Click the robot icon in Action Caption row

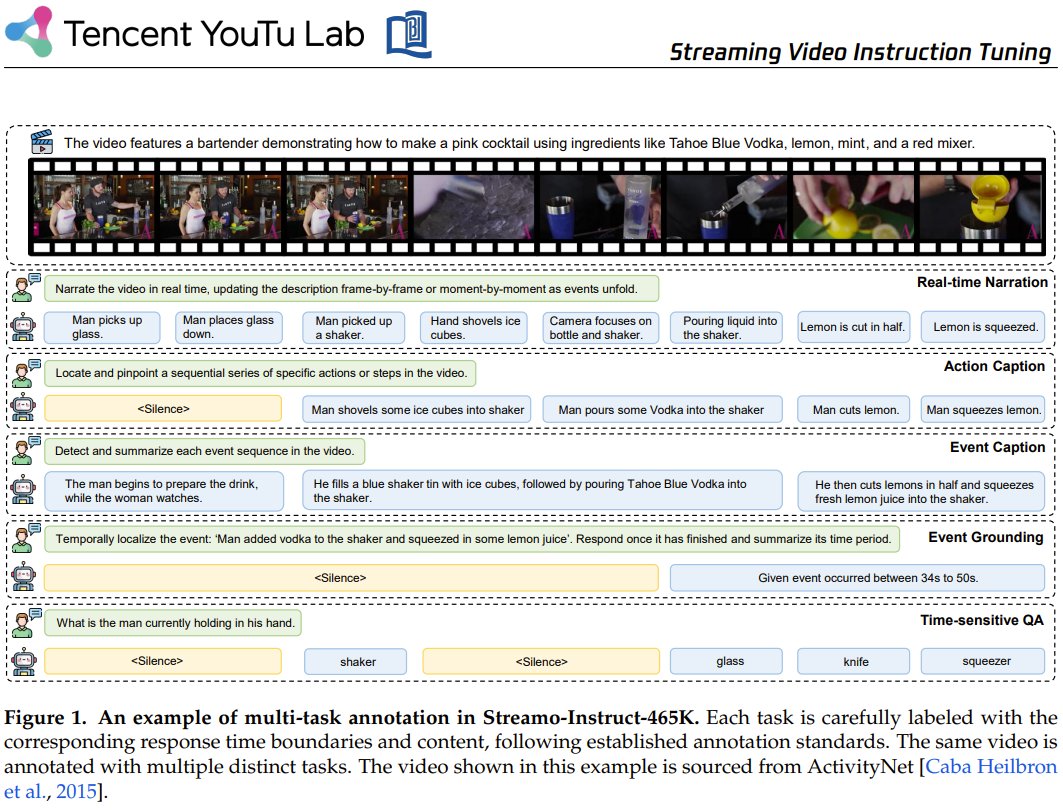coord(25,409)
